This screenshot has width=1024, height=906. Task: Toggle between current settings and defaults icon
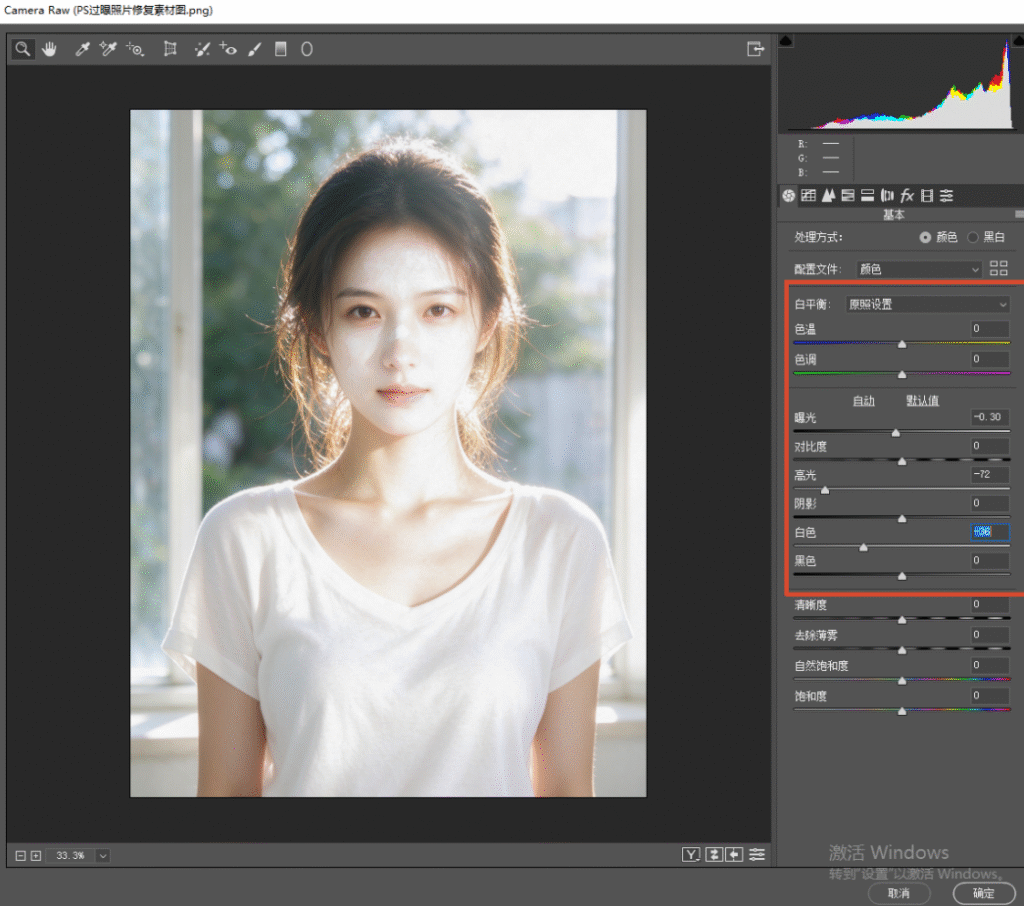[x=757, y=854]
